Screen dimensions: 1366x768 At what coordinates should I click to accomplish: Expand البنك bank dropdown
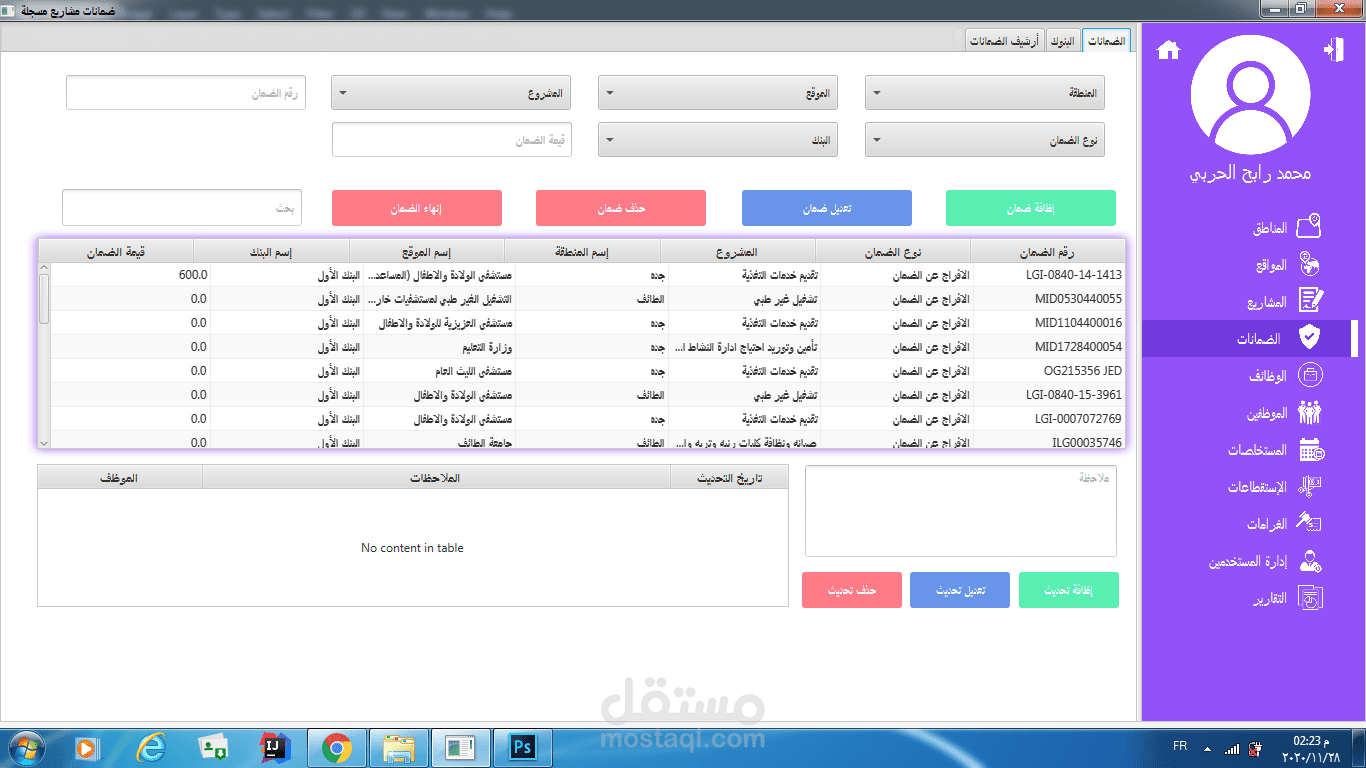coord(718,140)
